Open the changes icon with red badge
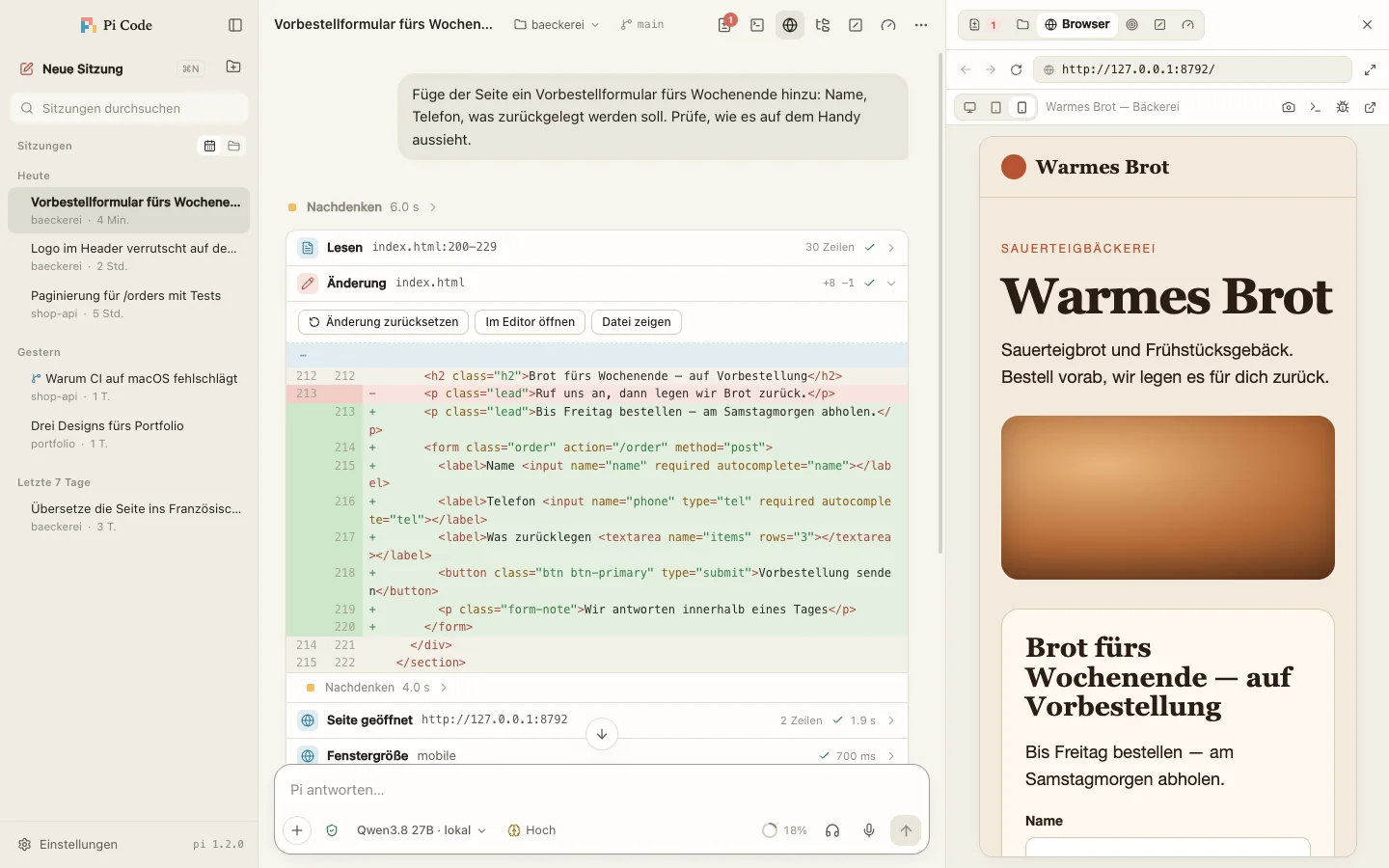 point(724,25)
